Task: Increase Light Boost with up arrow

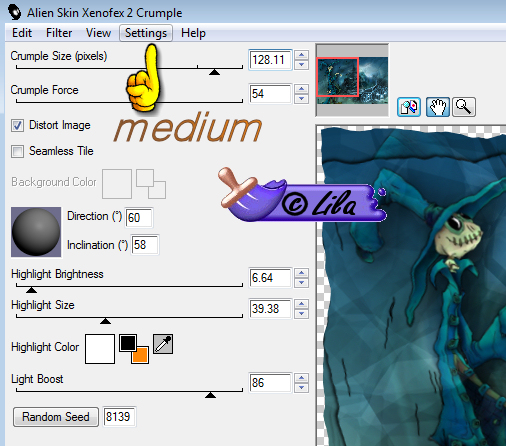Action: pos(302,378)
